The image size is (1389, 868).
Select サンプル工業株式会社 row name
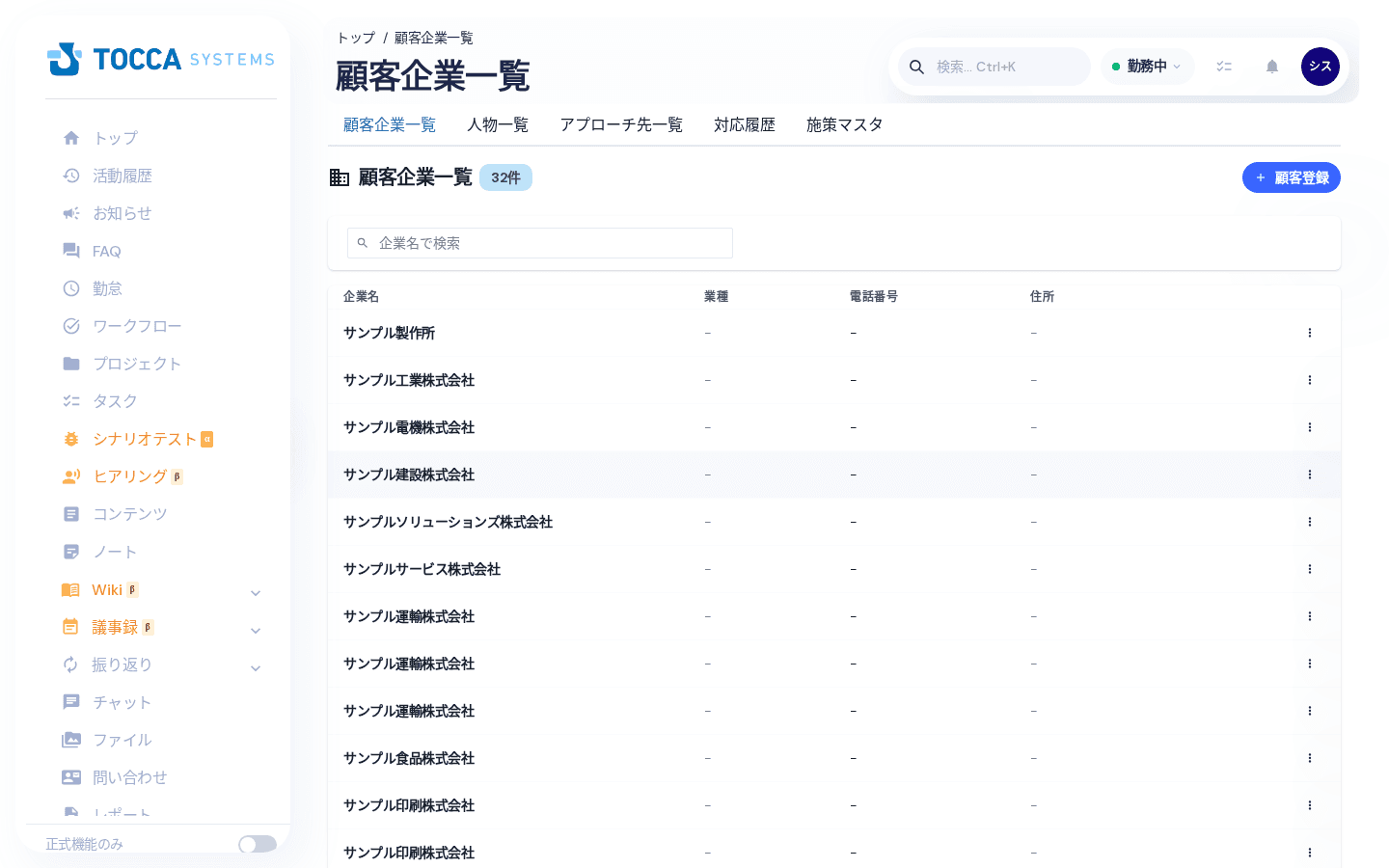pos(409,380)
